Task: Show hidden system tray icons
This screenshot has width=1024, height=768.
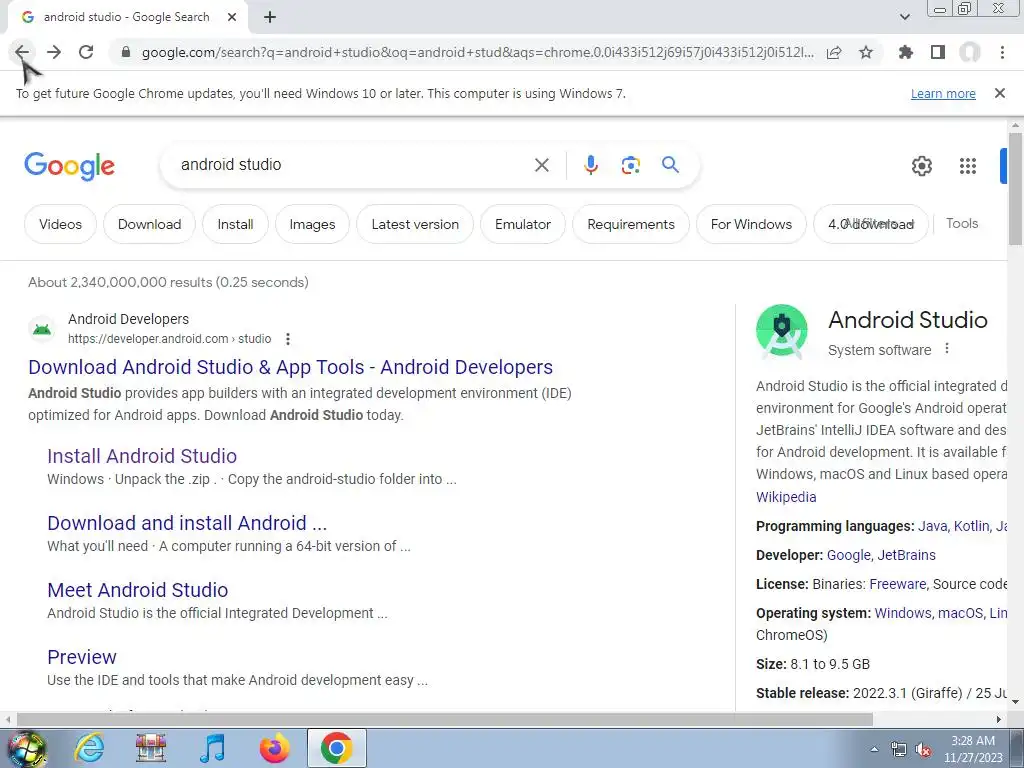Action: pos(874,749)
